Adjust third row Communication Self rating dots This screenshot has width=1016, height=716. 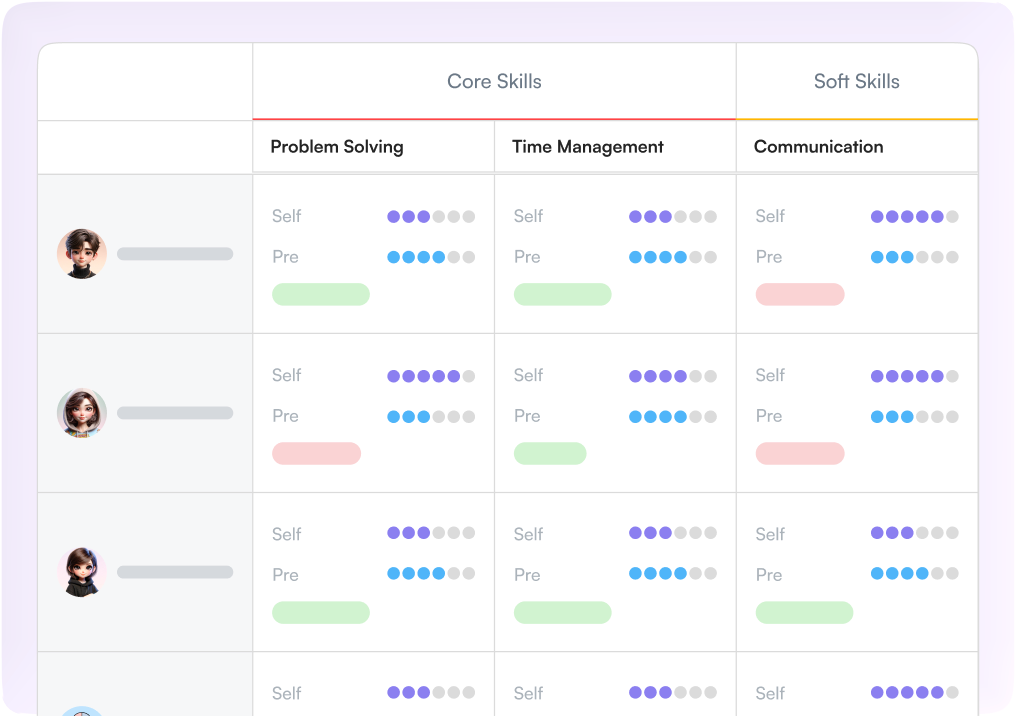(914, 533)
